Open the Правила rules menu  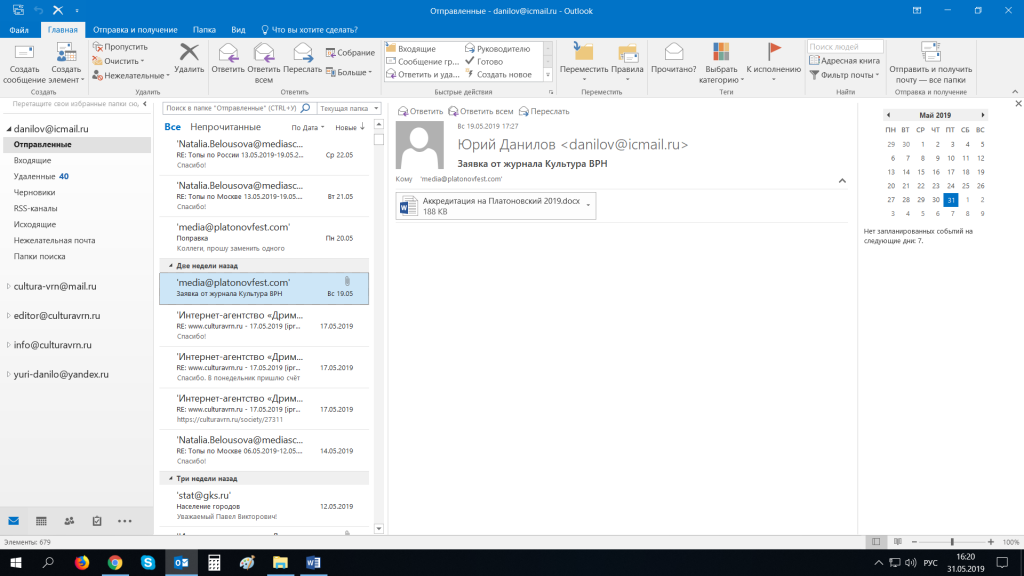coord(627,63)
